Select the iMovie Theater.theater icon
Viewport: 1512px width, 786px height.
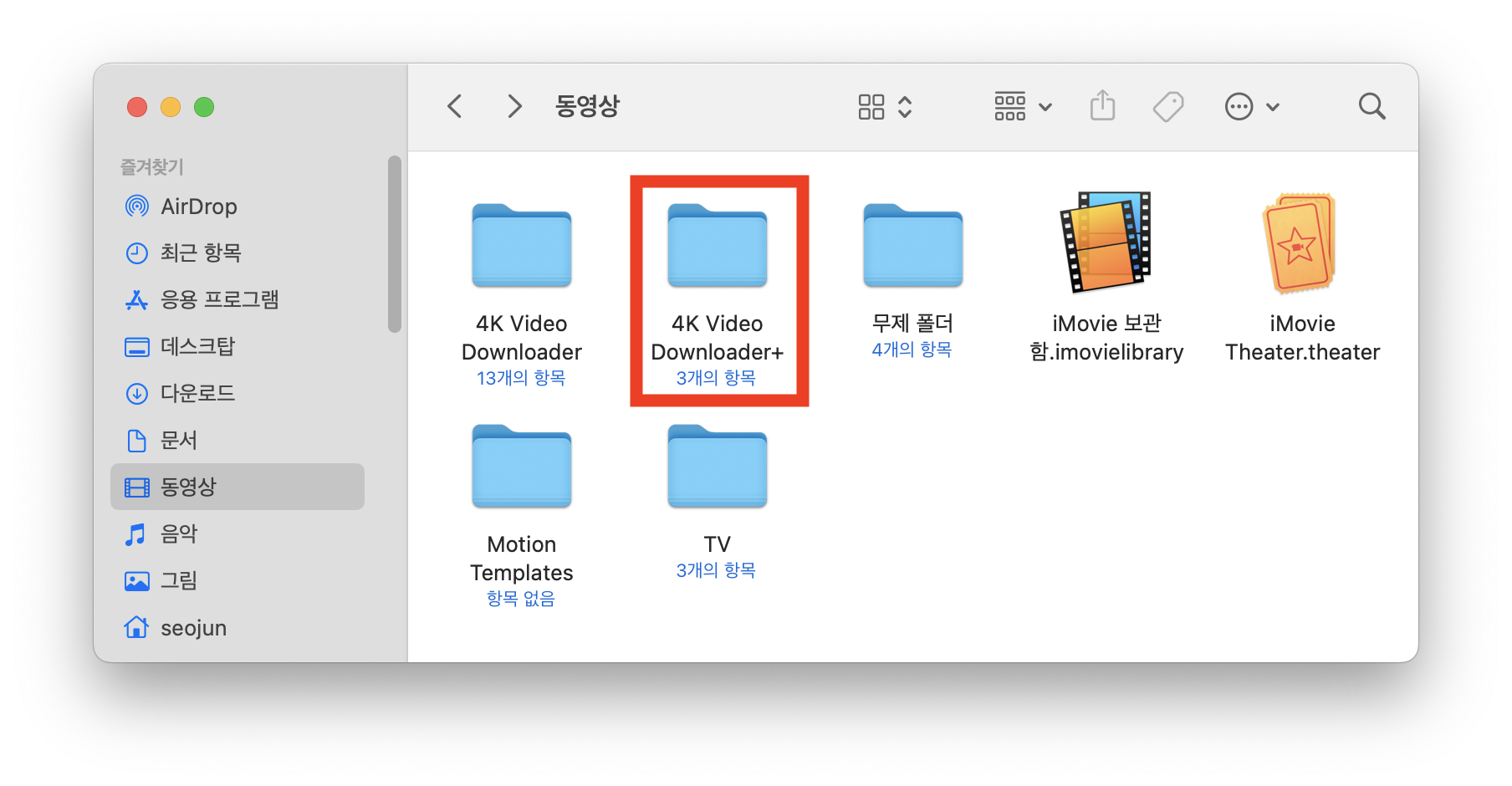point(1300,242)
